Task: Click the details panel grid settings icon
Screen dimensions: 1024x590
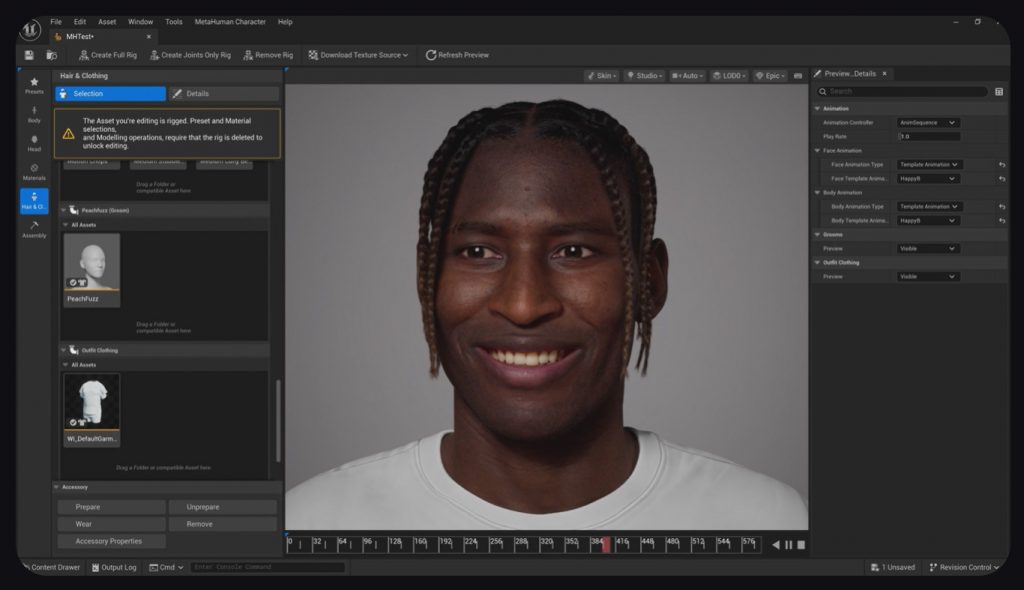Action: (998, 92)
